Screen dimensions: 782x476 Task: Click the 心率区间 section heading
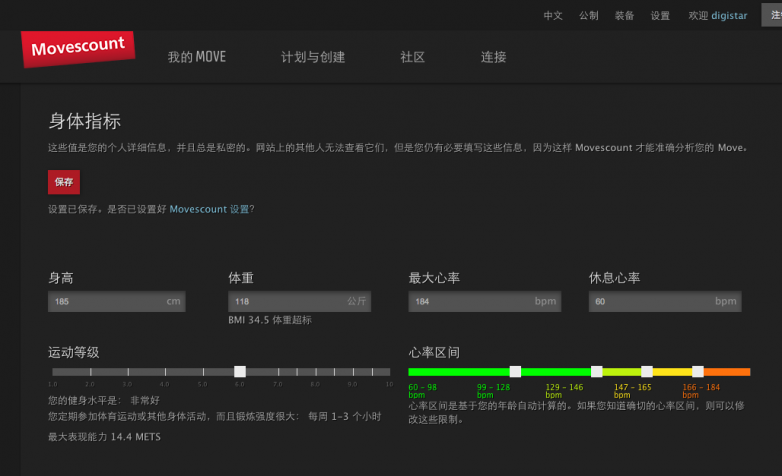pos(434,352)
